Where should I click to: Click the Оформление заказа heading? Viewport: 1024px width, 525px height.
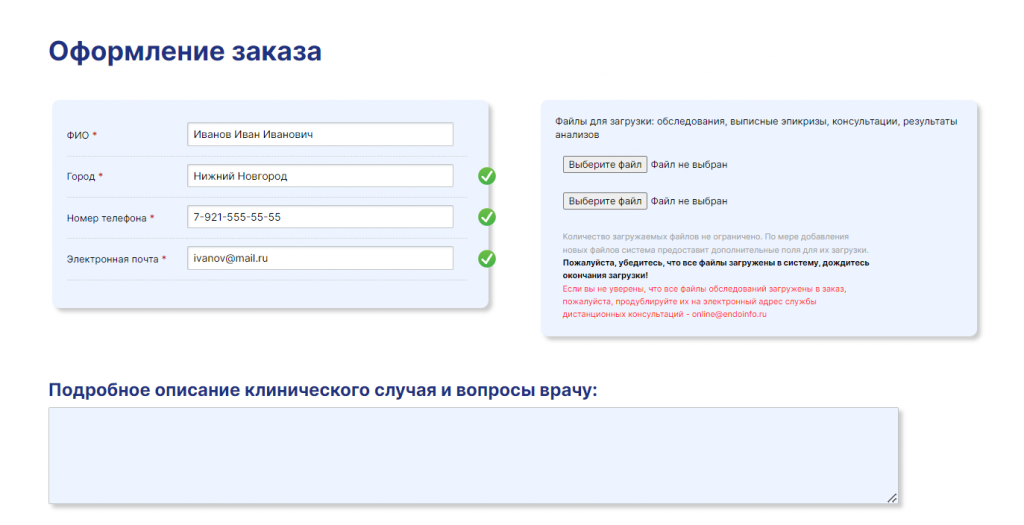pos(185,52)
